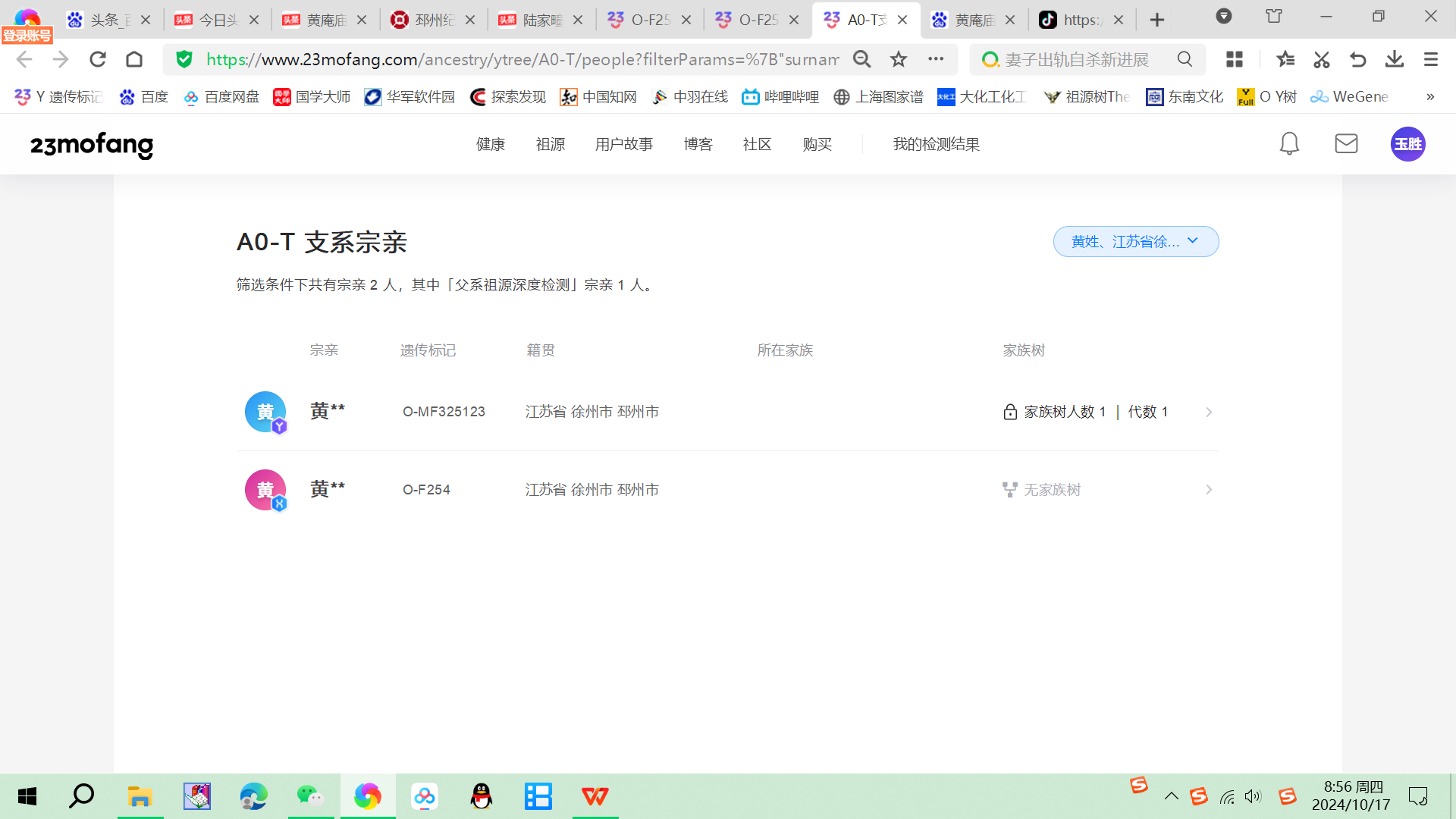Expand O-F254 row chevron
The height and width of the screenshot is (819, 1456).
1209,490
